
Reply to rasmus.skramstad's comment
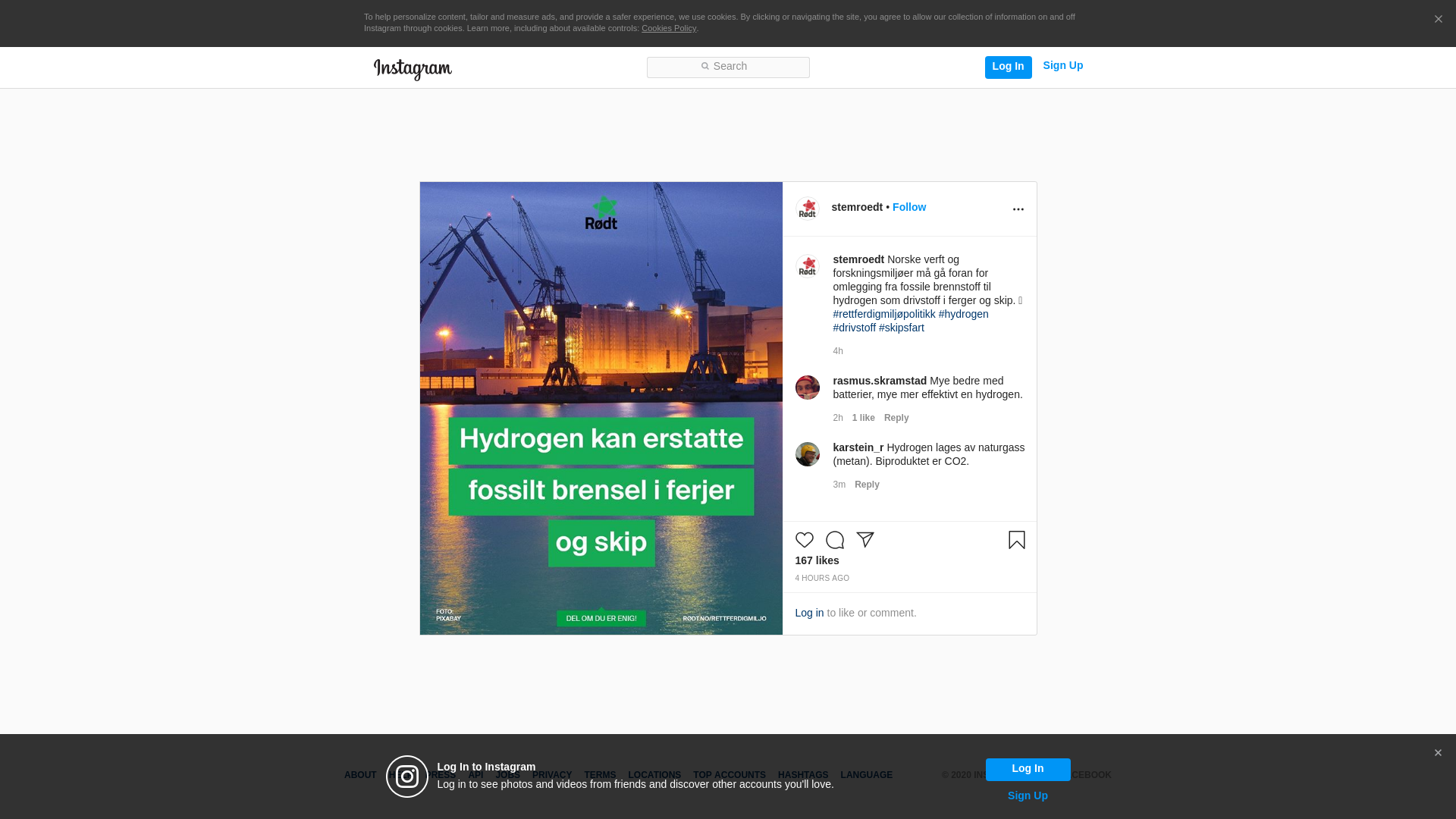tap(896, 418)
